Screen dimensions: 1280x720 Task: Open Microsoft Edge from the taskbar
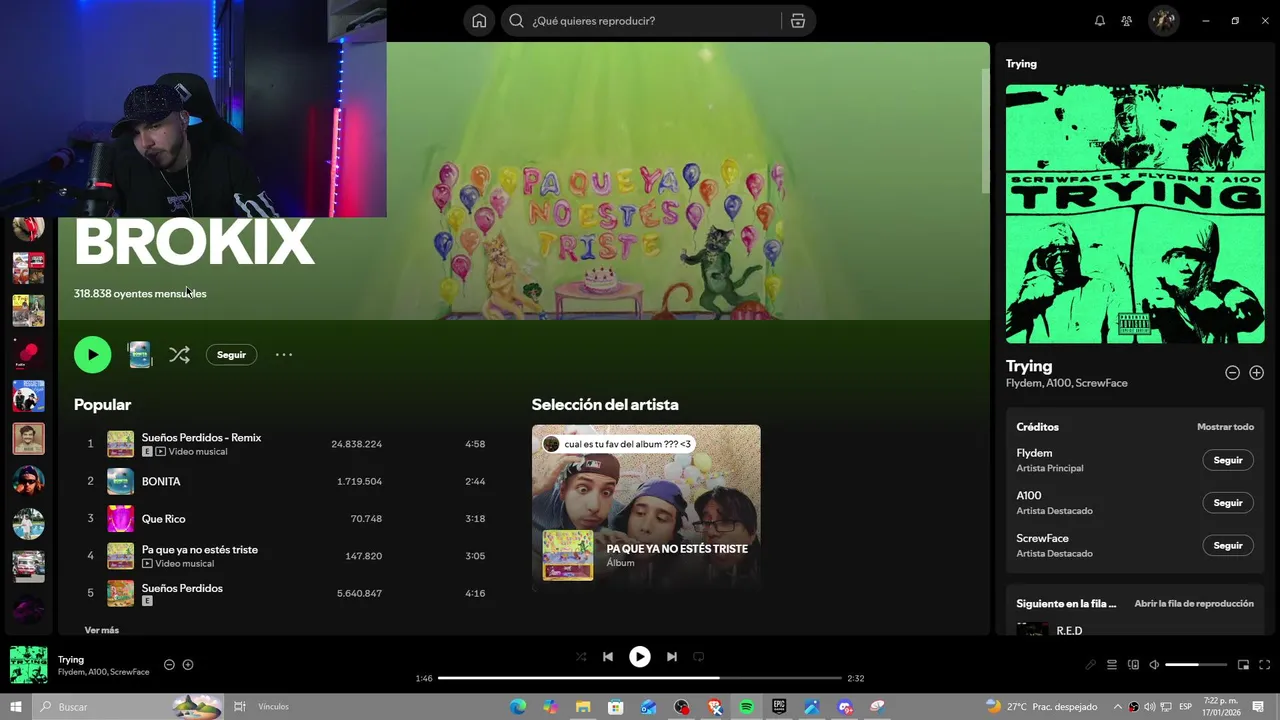tap(518, 707)
